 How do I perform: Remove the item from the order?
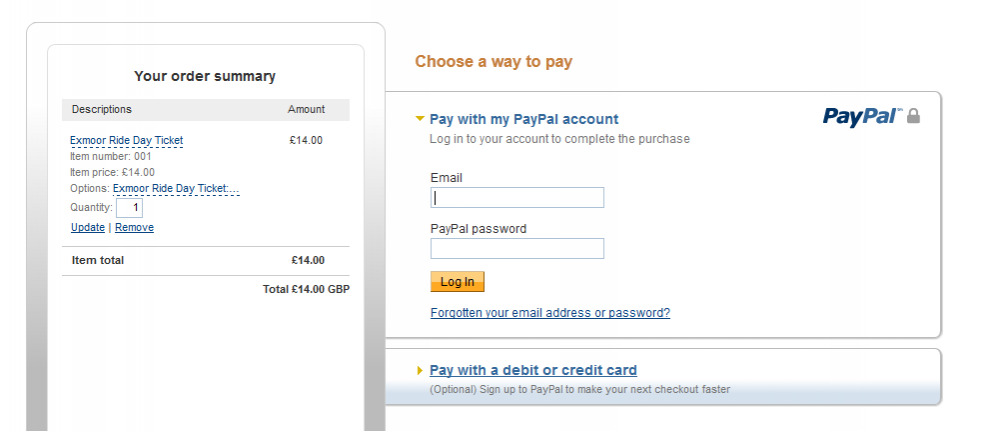click(134, 228)
